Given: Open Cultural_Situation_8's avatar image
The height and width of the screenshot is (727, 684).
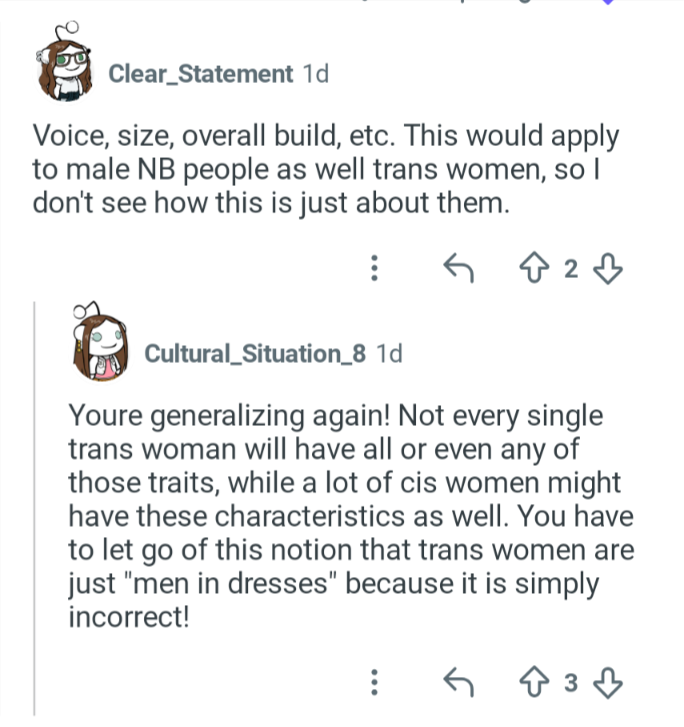Looking at the screenshot, I should [x=100, y=342].
